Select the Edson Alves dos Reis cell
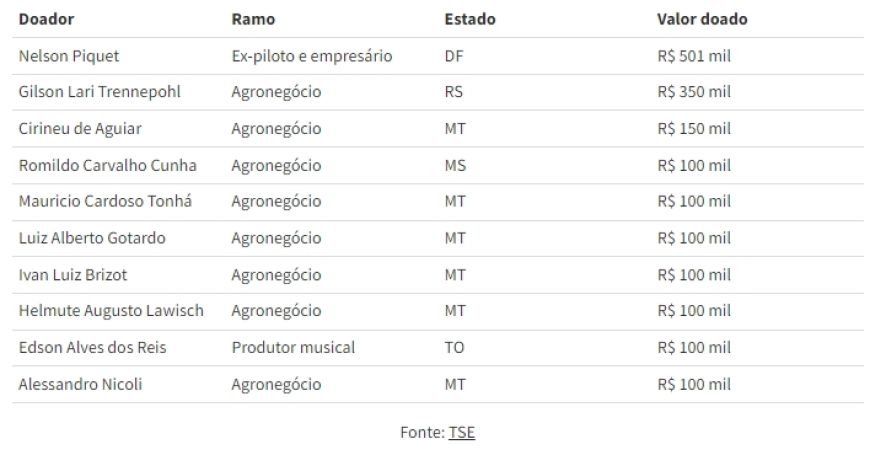The image size is (886, 455). pyautogui.click(x=93, y=348)
